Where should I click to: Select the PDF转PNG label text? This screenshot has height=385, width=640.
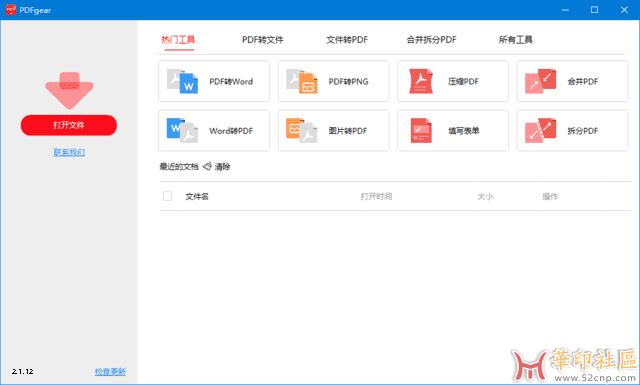click(349, 82)
